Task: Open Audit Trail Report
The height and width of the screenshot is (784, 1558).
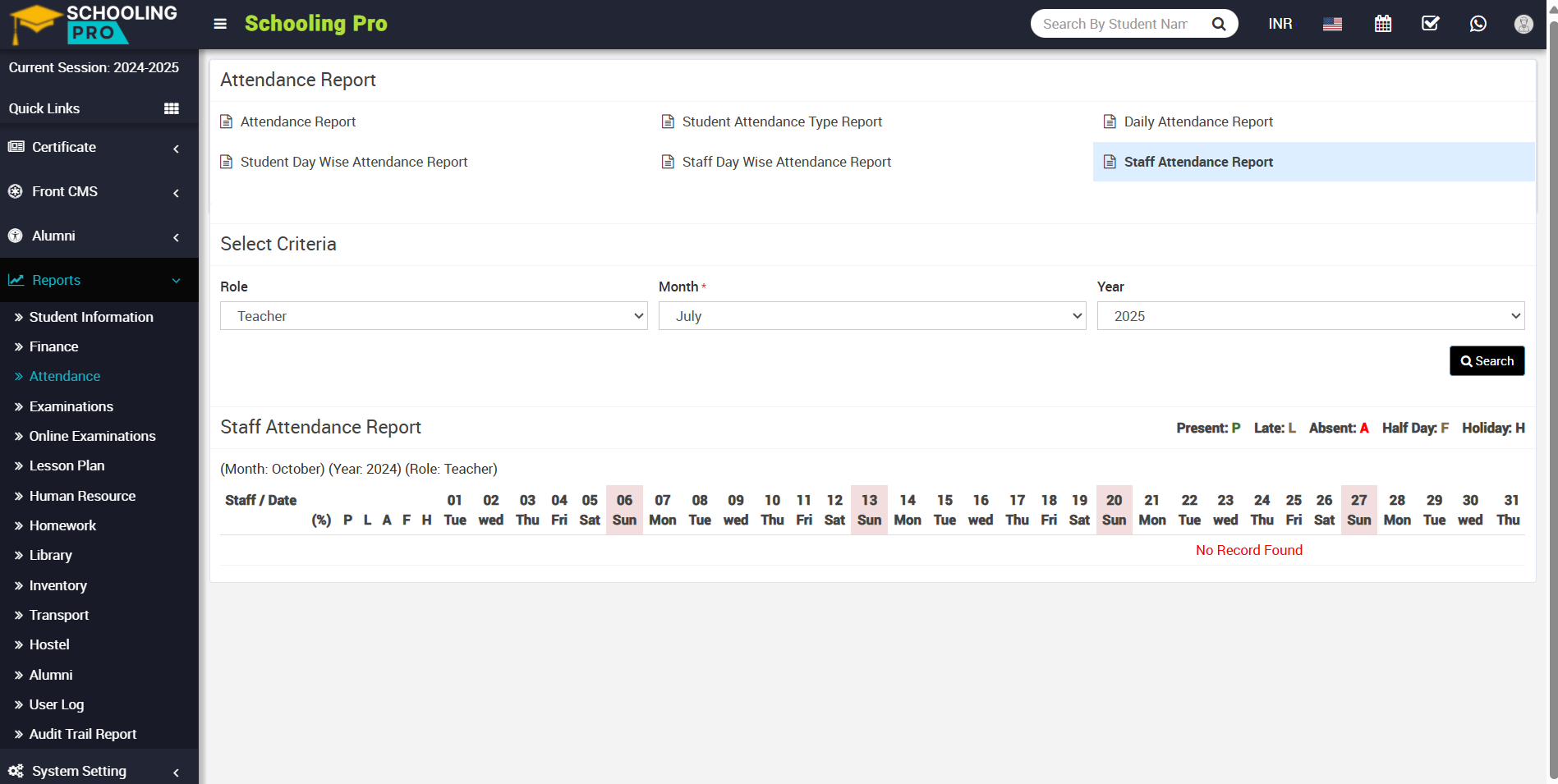Action: (83, 734)
